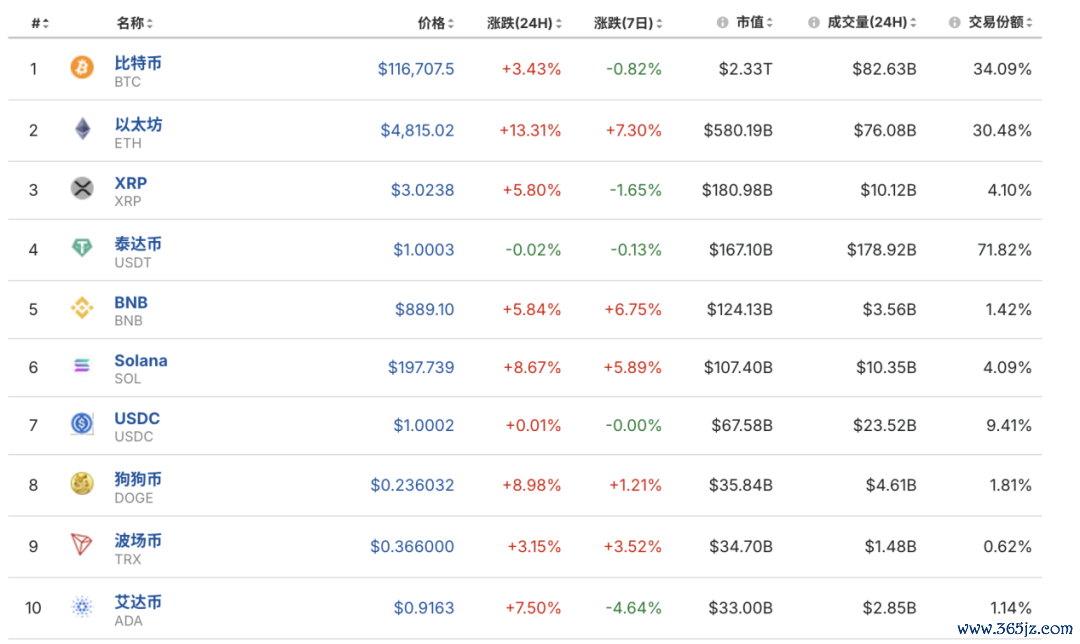Click the $178.92B volume value
The width and height of the screenshot is (1080, 644).
[x=882, y=249]
